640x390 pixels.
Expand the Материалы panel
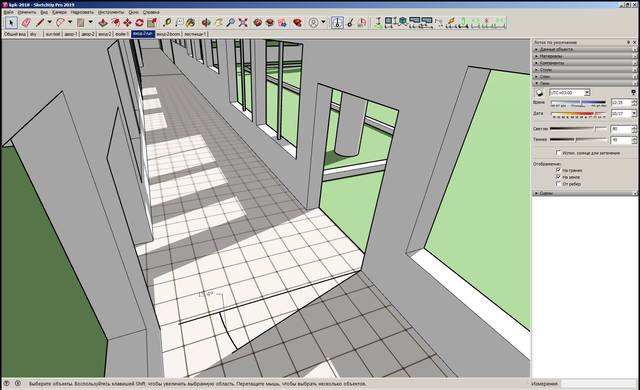[585, 56]
